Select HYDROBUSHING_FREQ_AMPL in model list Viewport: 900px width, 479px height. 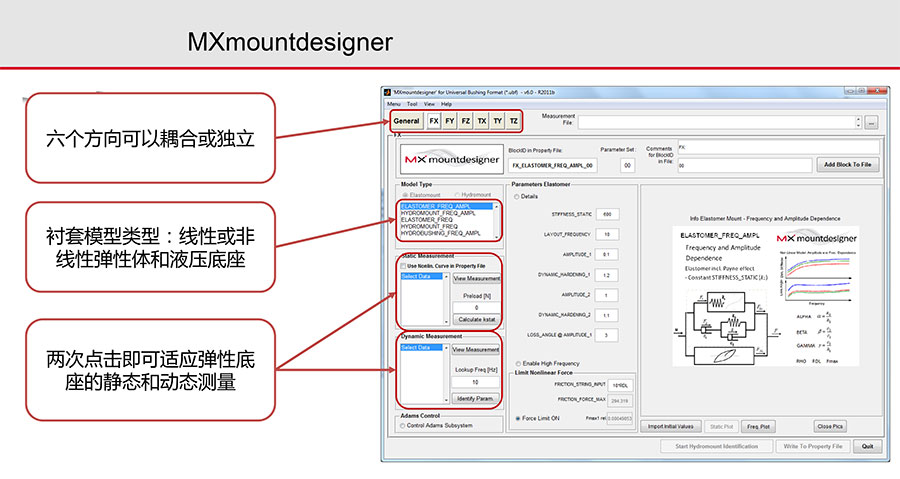tap(446, 233)
